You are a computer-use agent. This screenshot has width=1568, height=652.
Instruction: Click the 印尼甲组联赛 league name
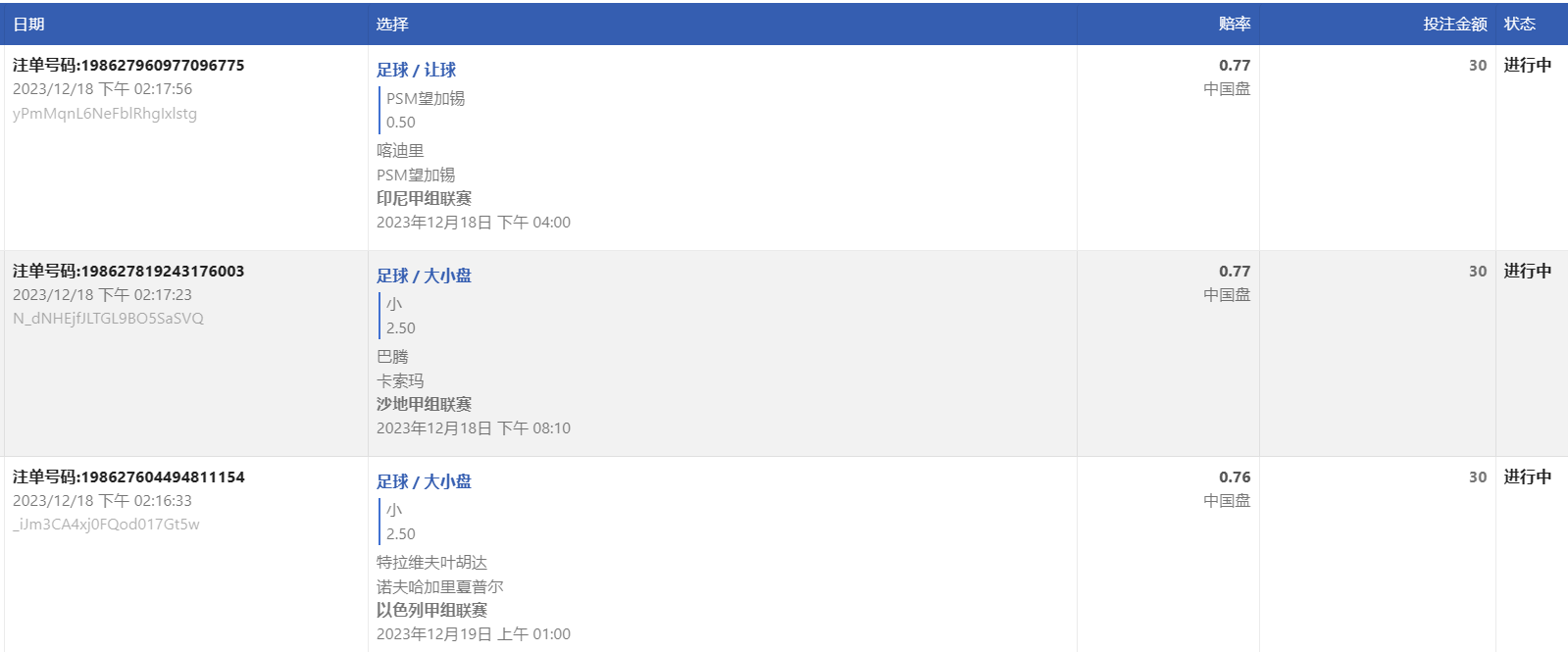[x=424, y=198]
